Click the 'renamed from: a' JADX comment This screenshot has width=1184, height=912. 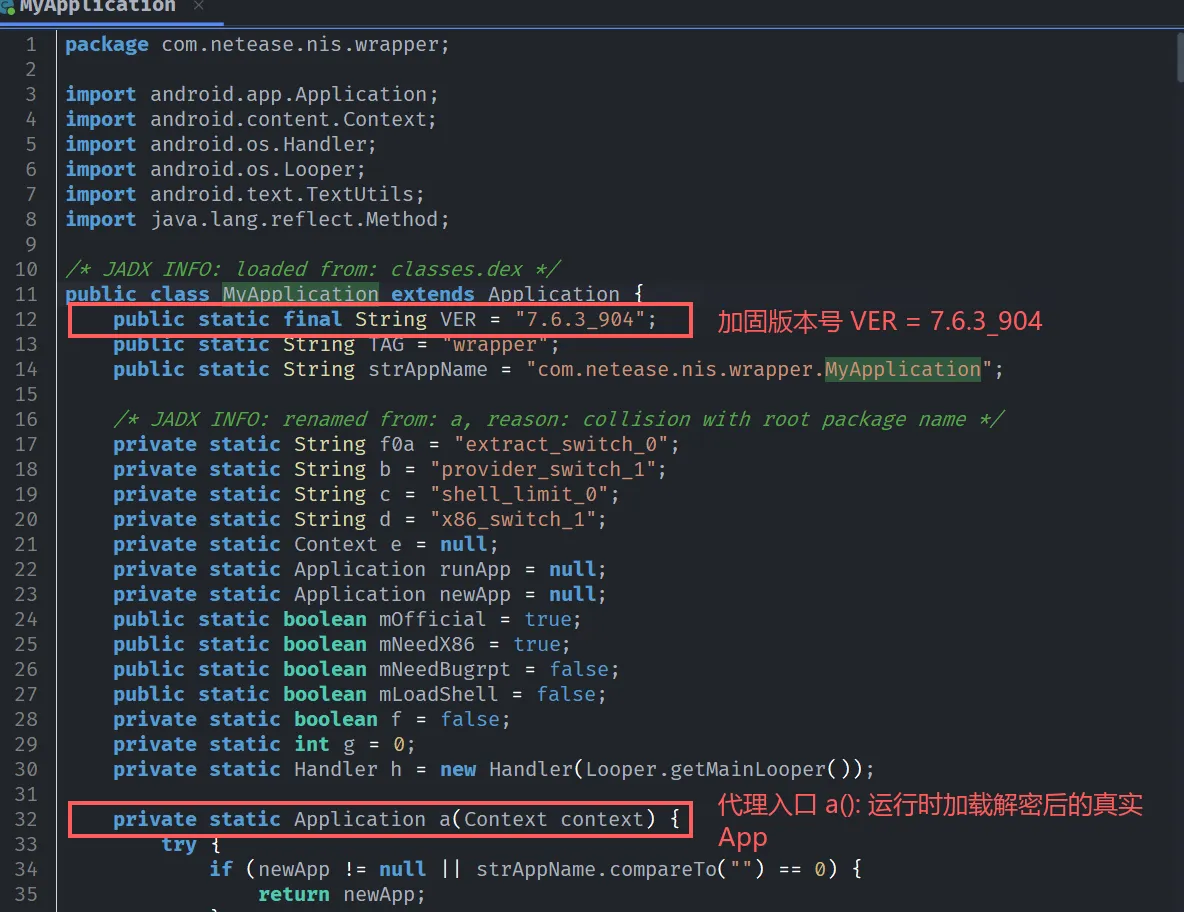click(559, 419)
